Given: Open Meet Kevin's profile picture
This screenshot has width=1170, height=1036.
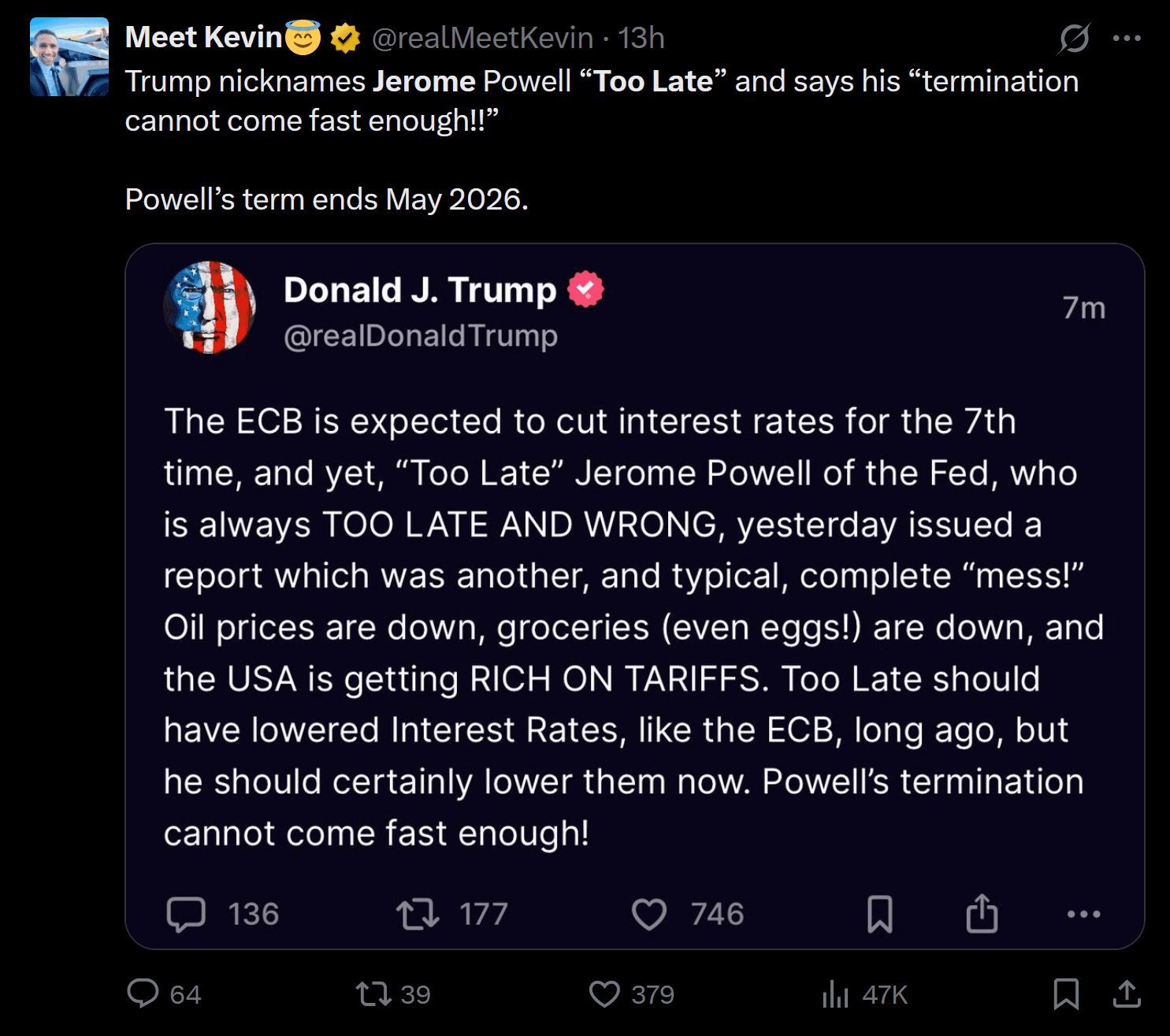Looking at the screenshot, I should (x=69, y=57).
